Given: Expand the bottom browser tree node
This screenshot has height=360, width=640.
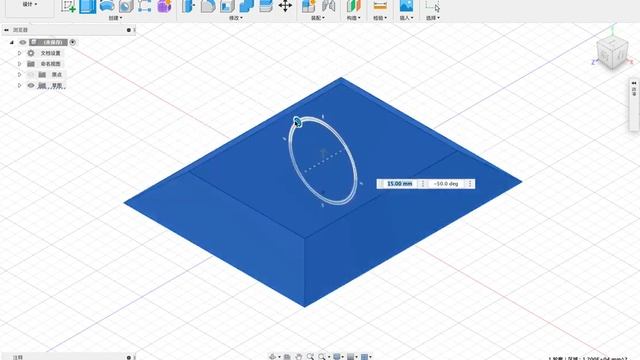Looking at the screenshot, I should pos(19,85).
